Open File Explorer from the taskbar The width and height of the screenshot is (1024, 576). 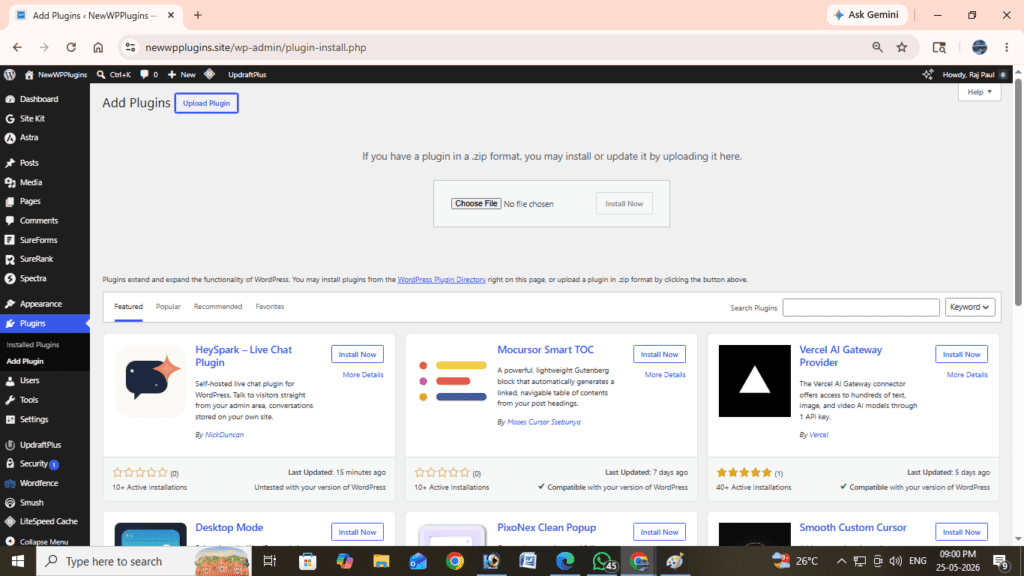(x=381, y=561)
